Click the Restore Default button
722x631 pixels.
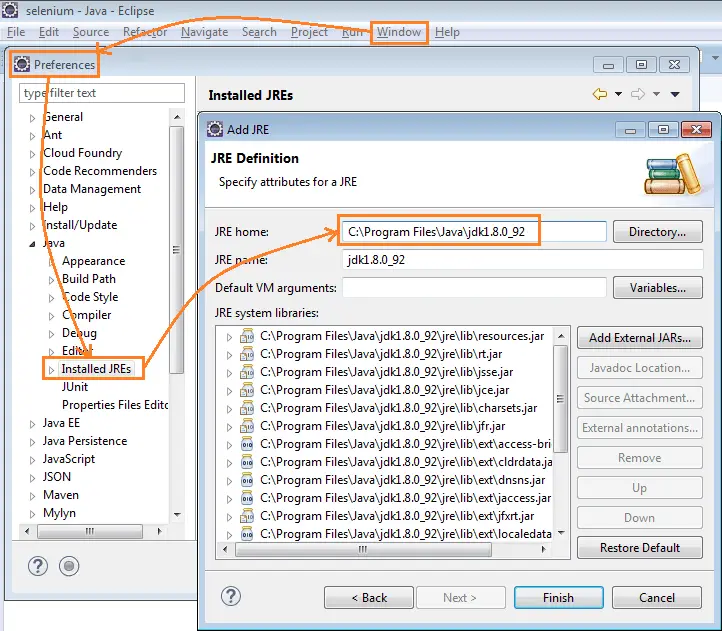(x=639, y=548)
